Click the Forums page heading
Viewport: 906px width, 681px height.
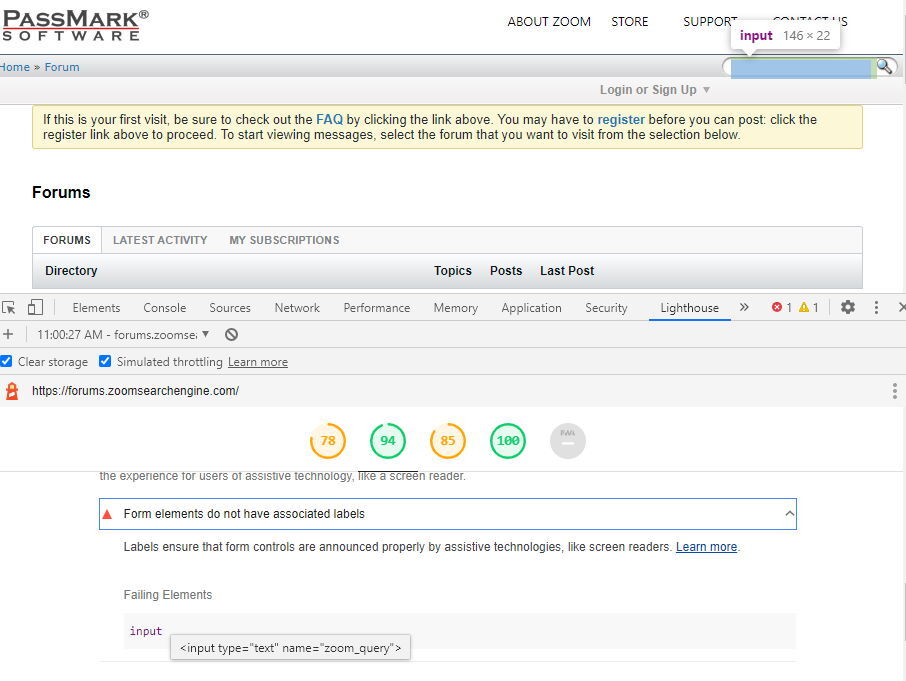(x=61, y=192)
